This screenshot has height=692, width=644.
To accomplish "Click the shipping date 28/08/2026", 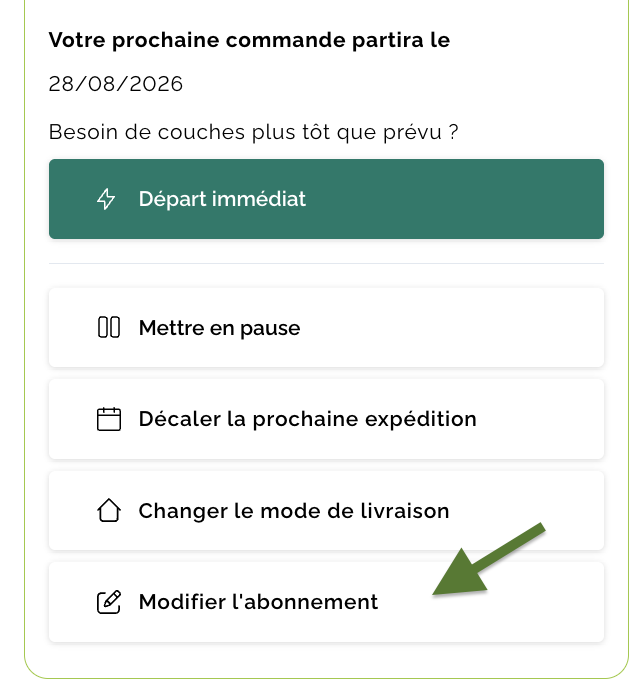I will click(116, 84).
